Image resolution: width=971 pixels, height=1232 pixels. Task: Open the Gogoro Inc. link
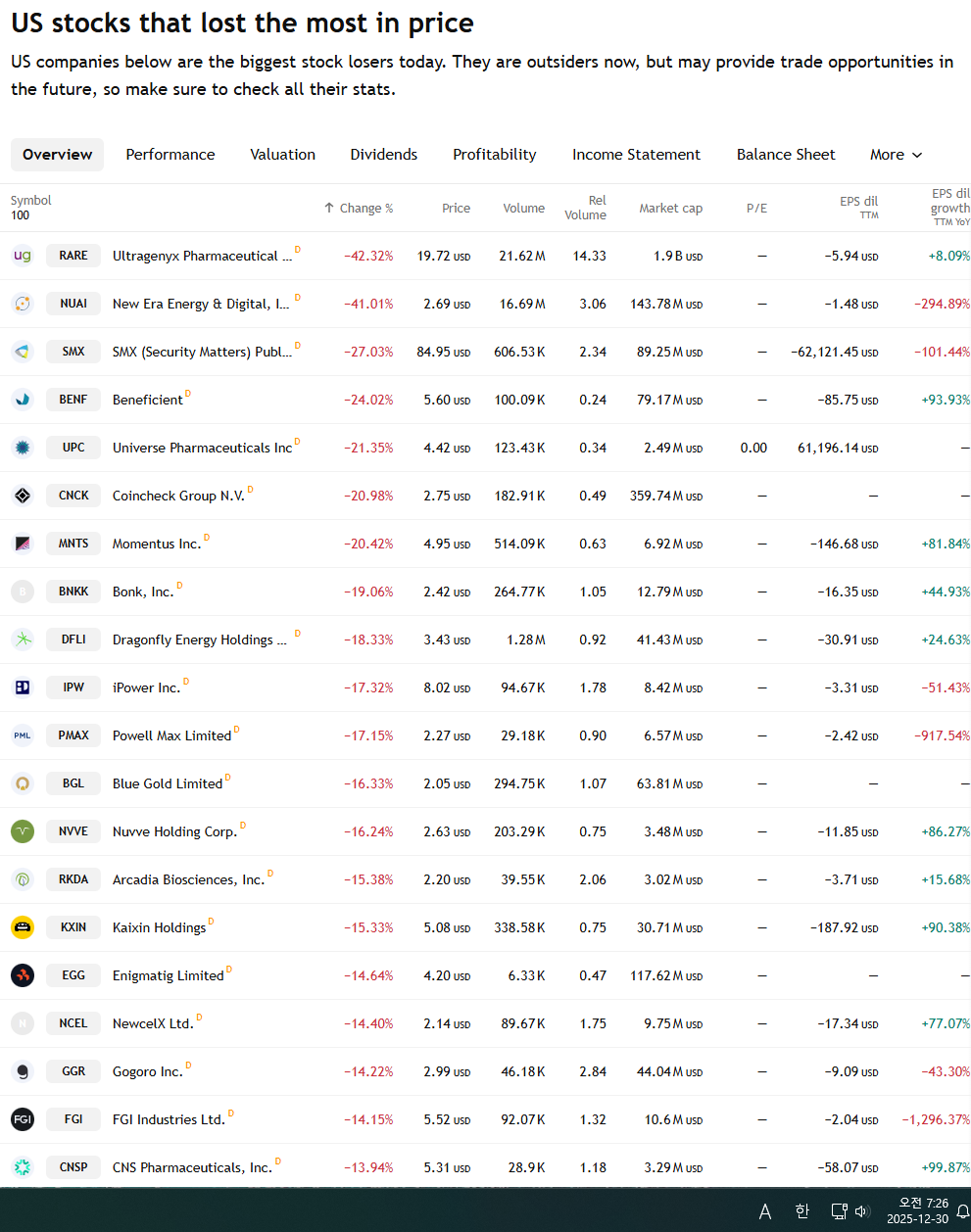coord(148,1071)
